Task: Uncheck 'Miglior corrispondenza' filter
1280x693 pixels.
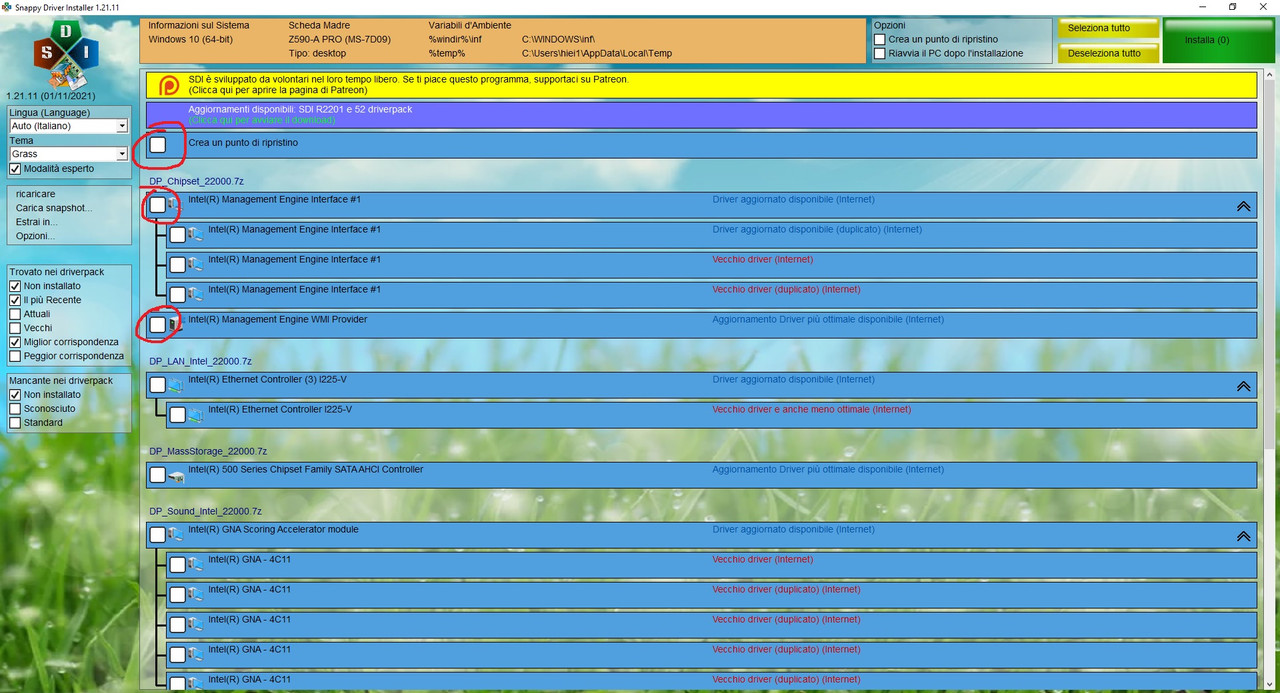Action: (15, 342)
